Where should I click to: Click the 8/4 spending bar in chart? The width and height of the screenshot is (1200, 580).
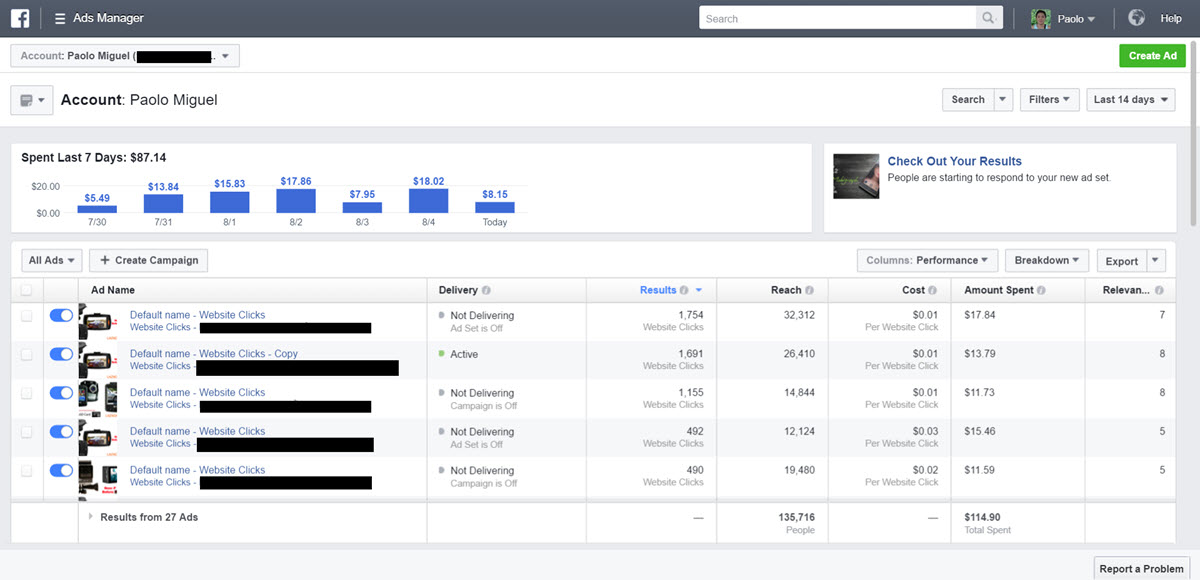[x=428, y=201]
